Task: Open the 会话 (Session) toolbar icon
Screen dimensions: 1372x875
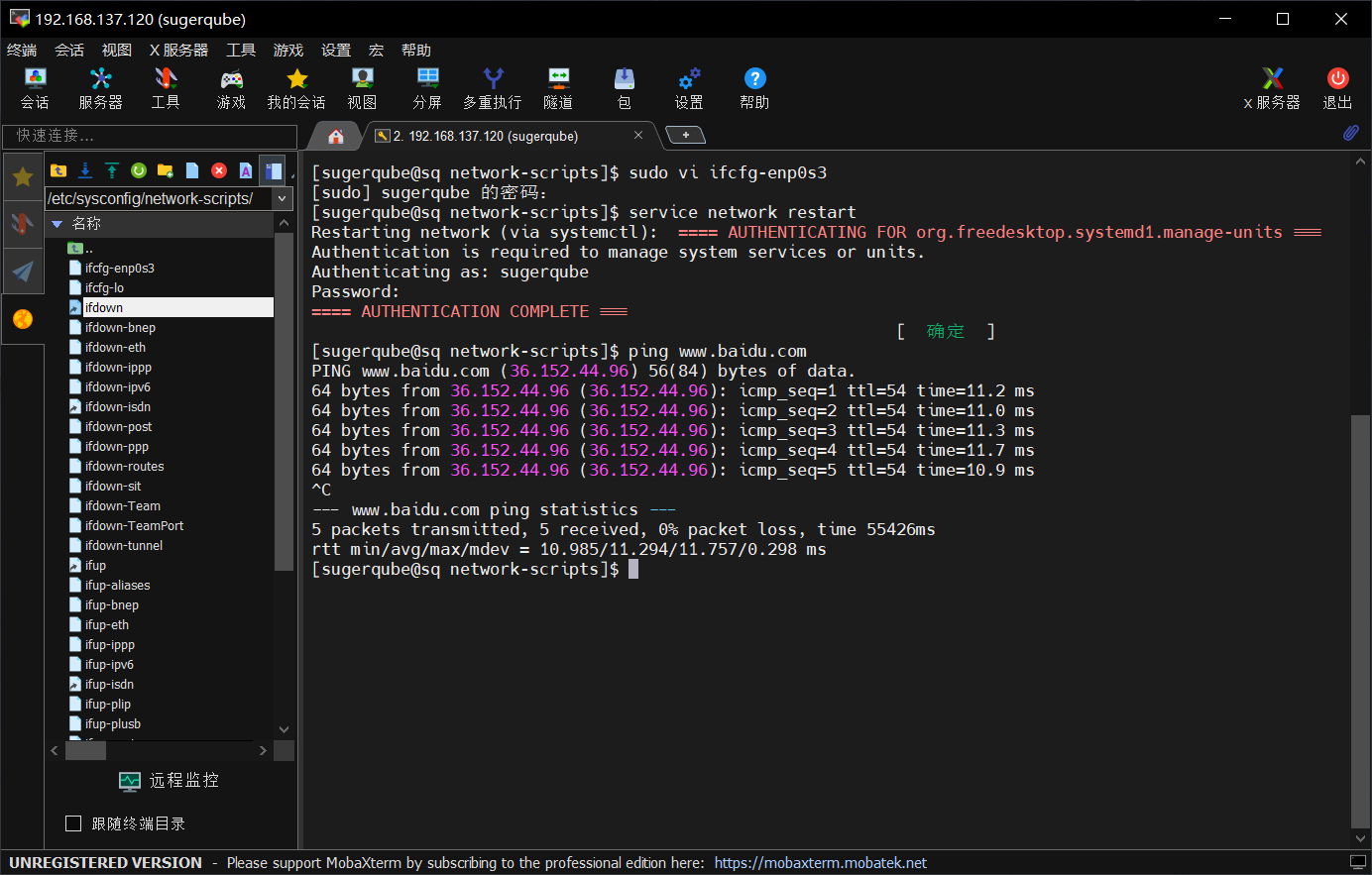Action: coord(35,88)
